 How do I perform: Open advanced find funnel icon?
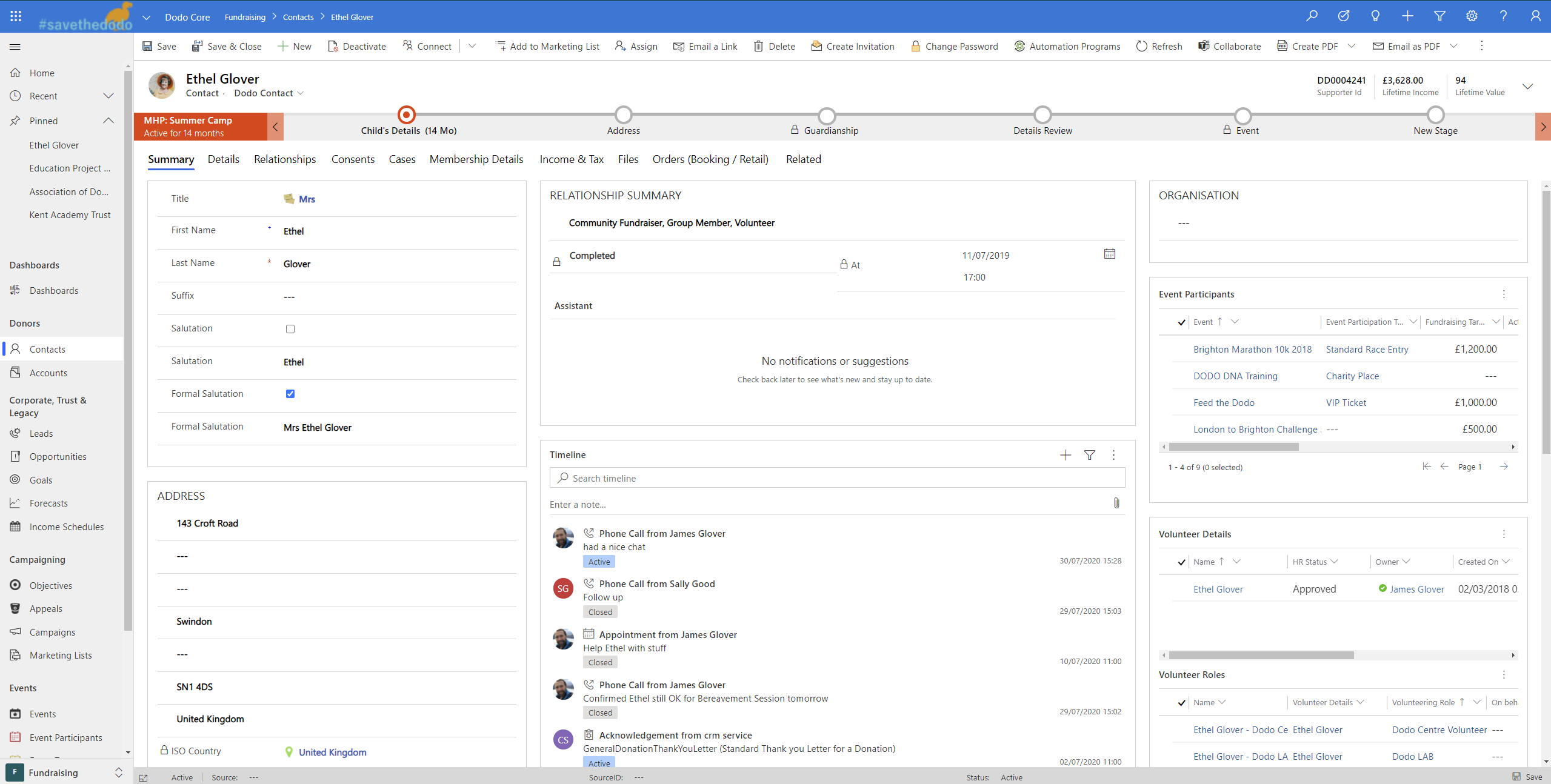click(1439, 16)
